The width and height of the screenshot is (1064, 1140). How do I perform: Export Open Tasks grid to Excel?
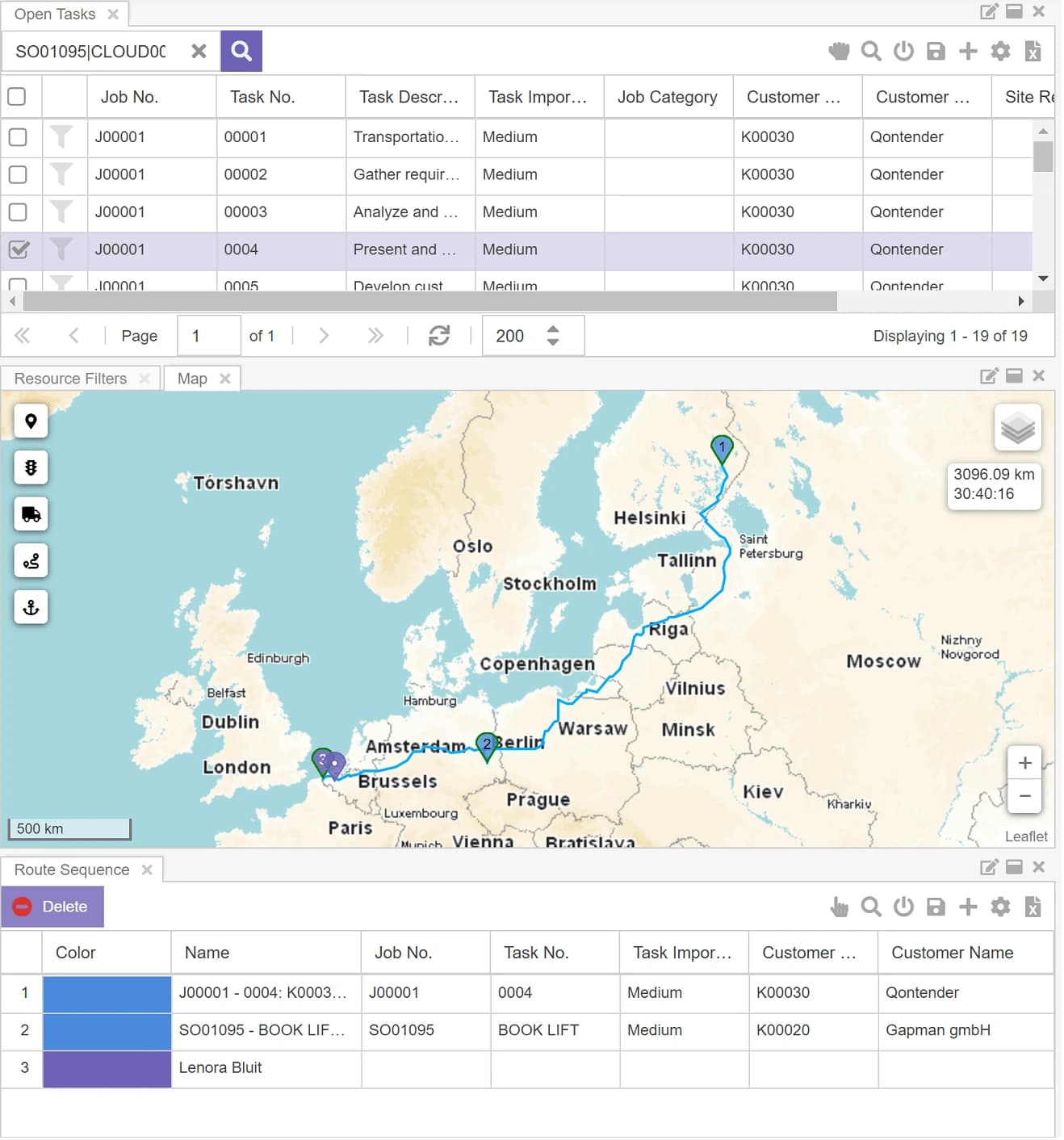tap(1033, 52)
